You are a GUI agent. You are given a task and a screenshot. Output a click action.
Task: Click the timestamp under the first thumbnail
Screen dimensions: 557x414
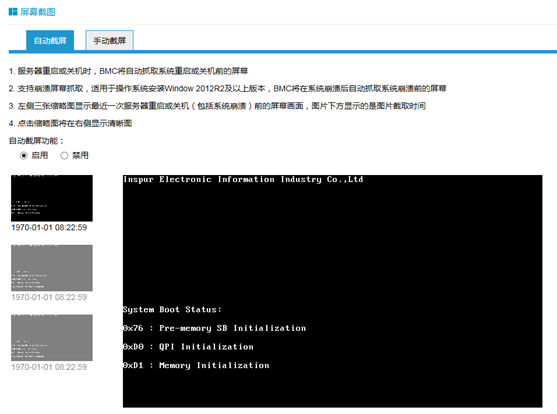(49, 227)
